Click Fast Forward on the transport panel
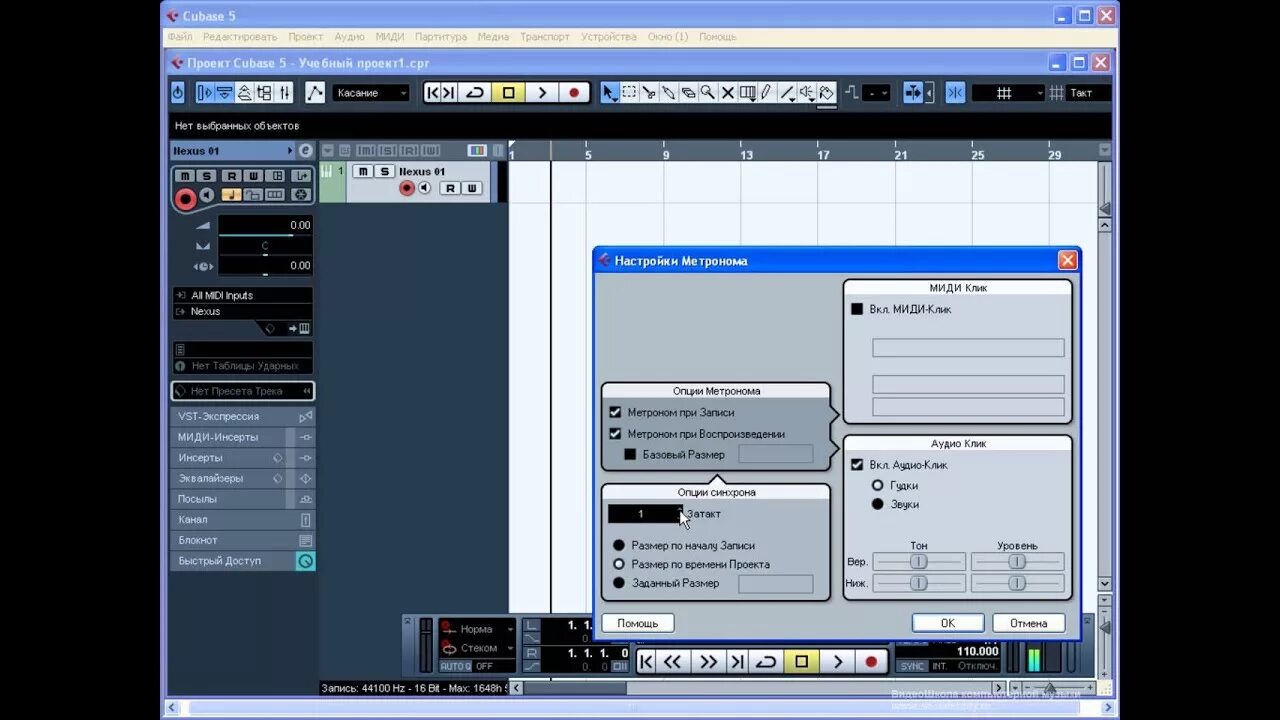This screenshot has width=1280, height=720. pyautogui.click(x=708, y=661)
